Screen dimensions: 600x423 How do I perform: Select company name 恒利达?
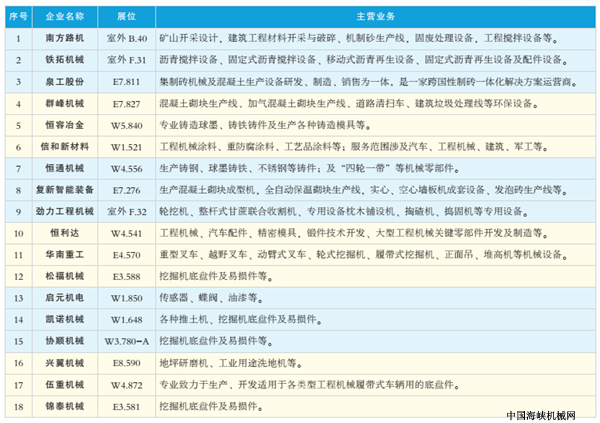click(x=65, y=233)
